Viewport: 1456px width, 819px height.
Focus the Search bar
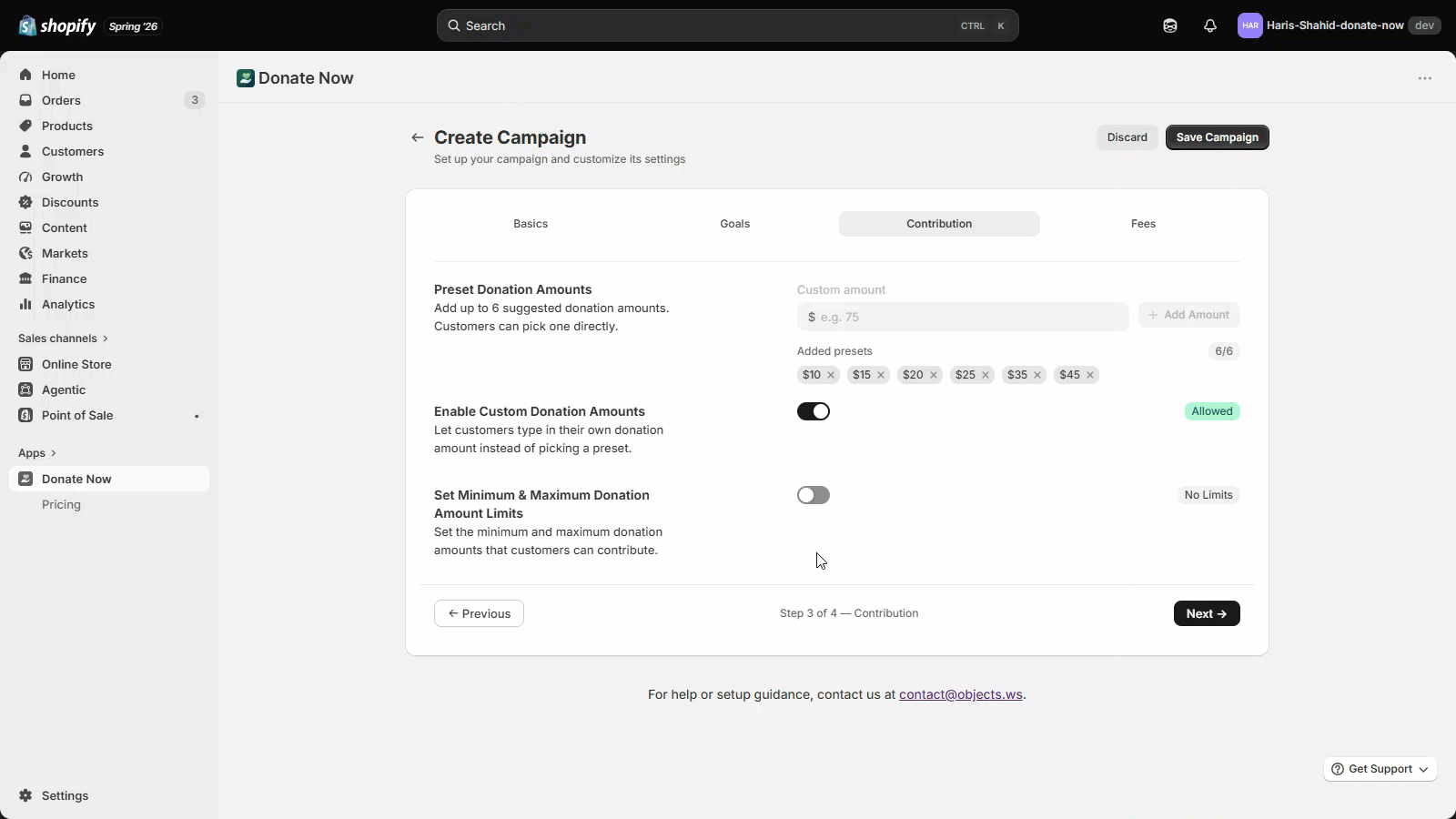tap(728, 25)
